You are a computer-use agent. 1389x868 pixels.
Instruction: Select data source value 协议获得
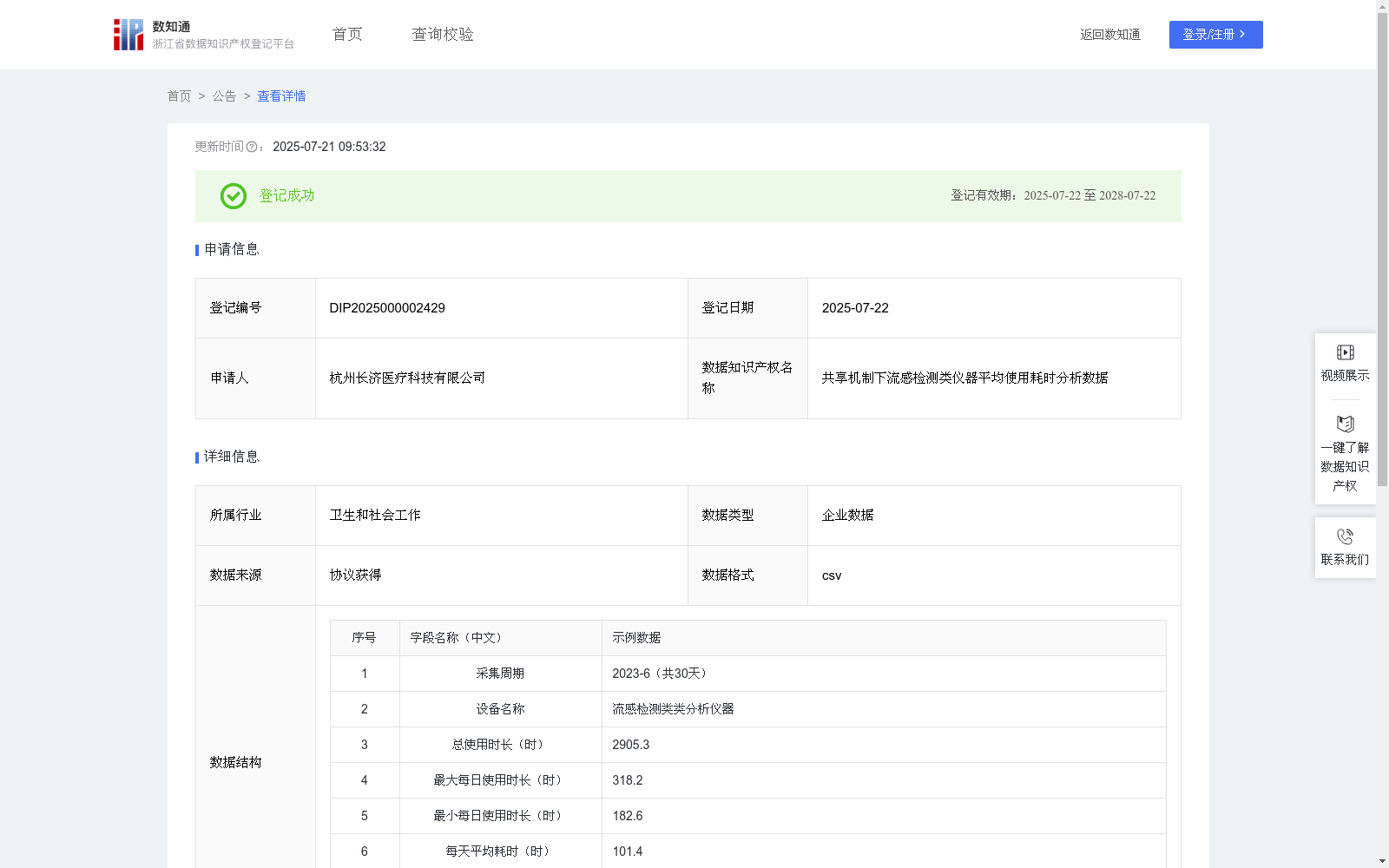(x=355, y=575)
